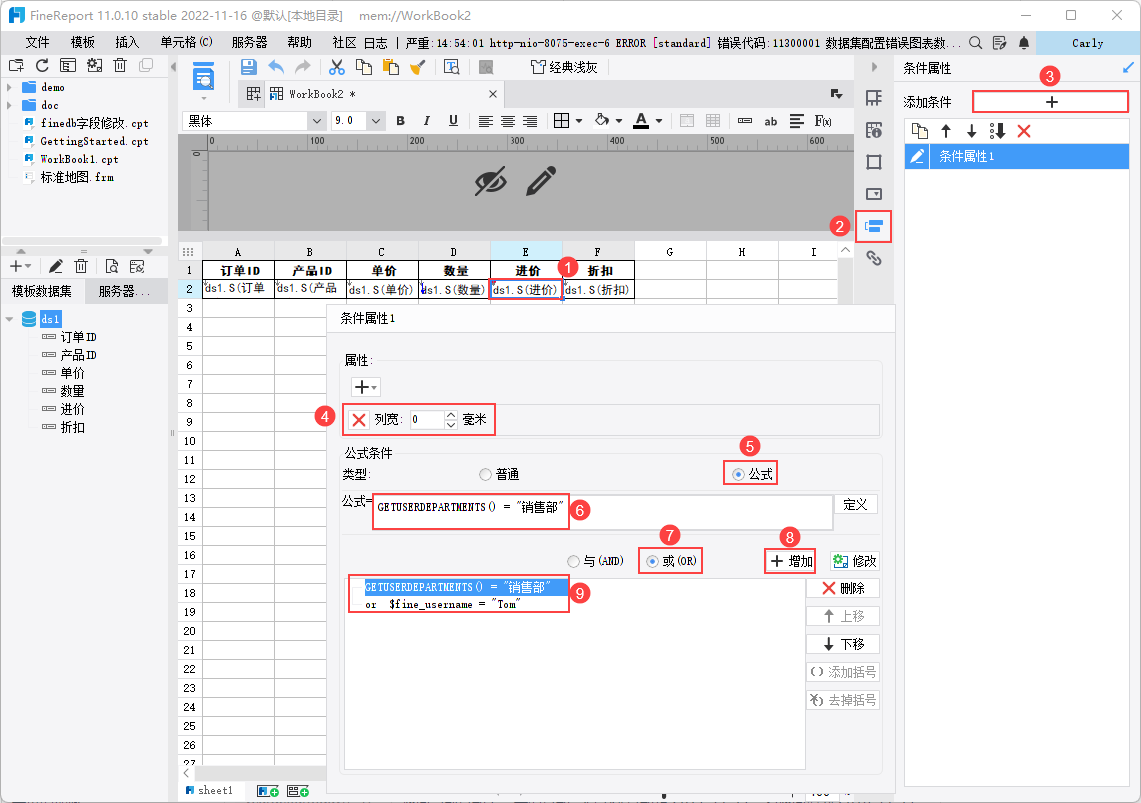
Task: Switch to 服务器 dataset tab
Action: point(124,291)
